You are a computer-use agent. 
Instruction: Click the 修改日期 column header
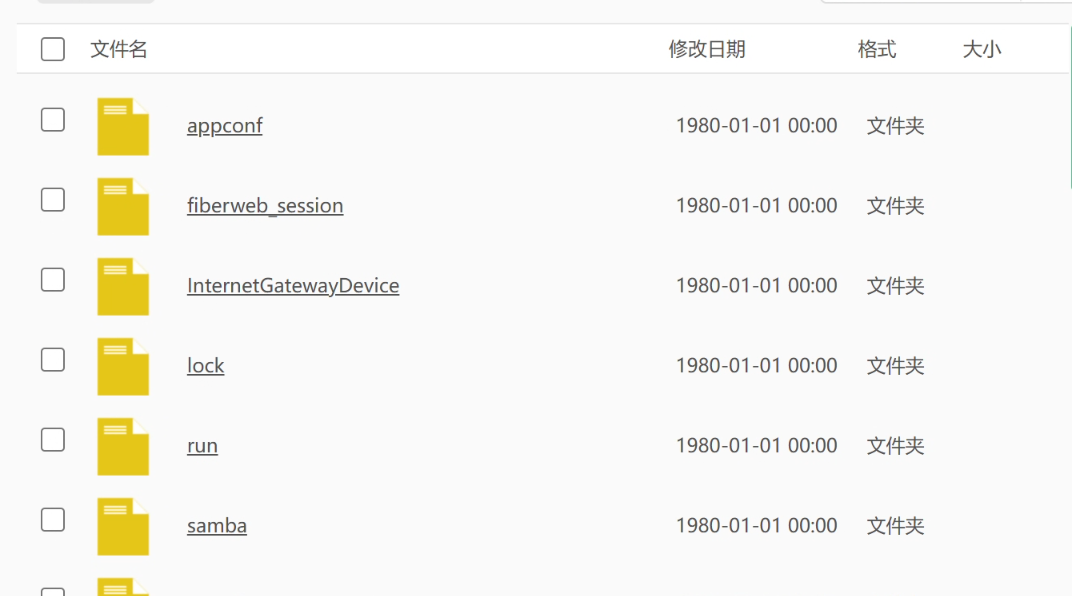coord(707,49)
